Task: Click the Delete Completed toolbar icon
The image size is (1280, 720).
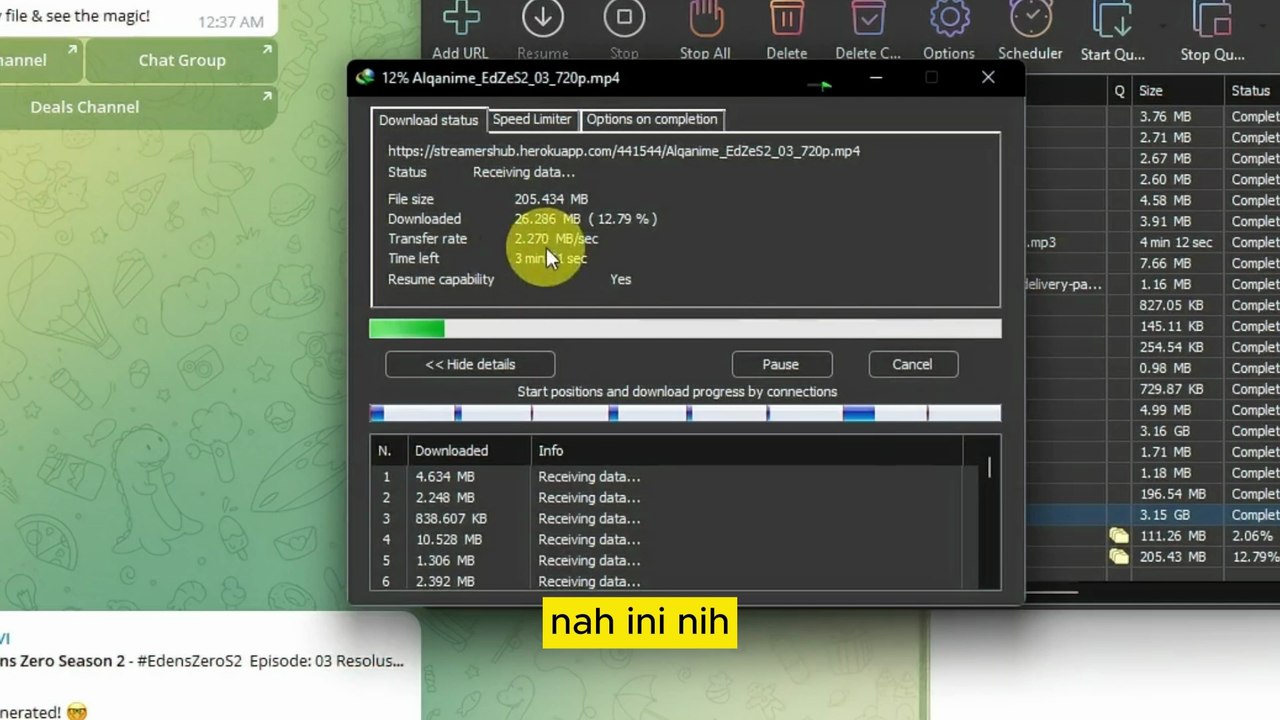Action: pos(868,17)
